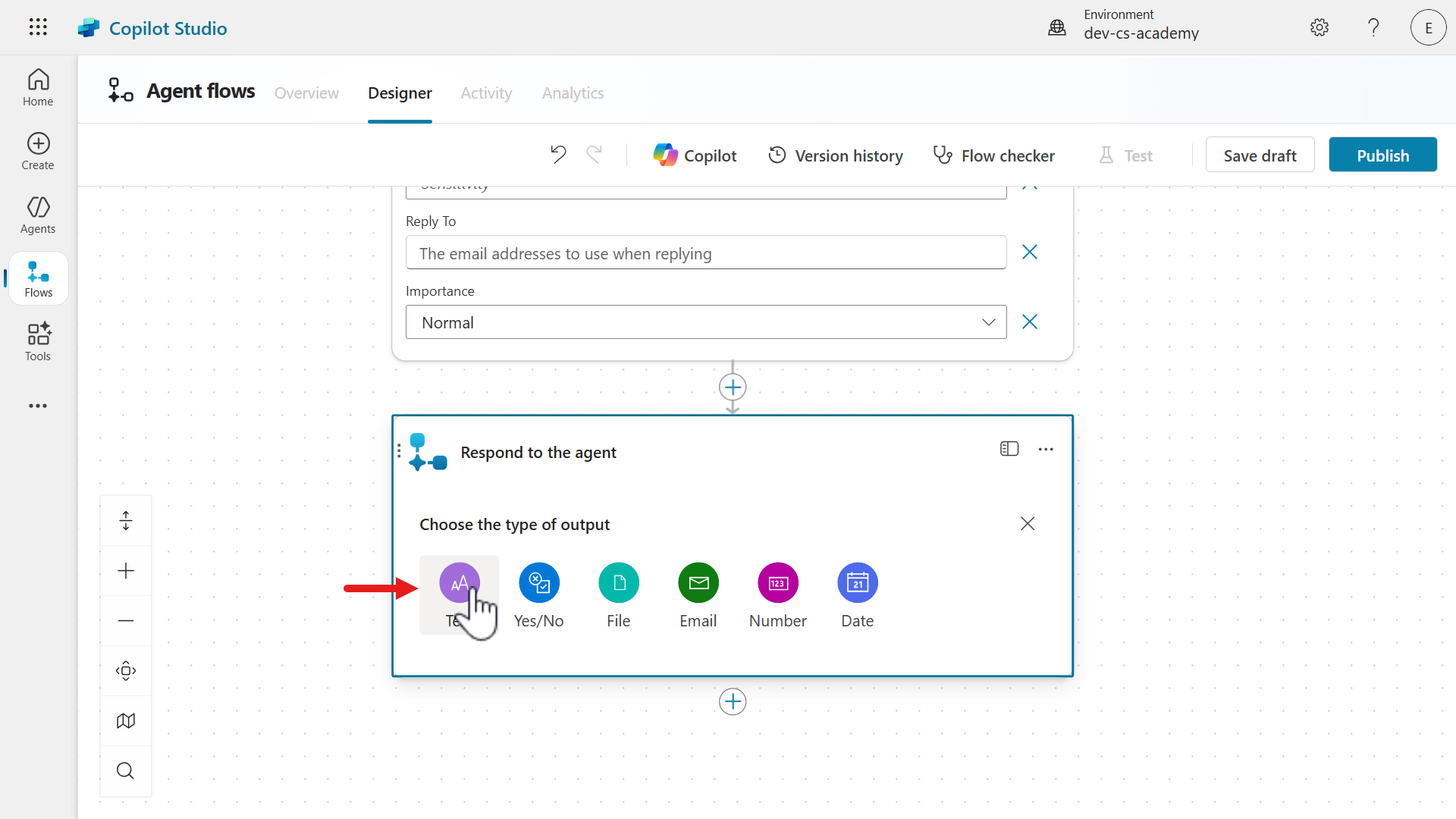This screenshot has height=819, width=1456.
Task: Switch to the Overview tab
Action: click(306, 93)
